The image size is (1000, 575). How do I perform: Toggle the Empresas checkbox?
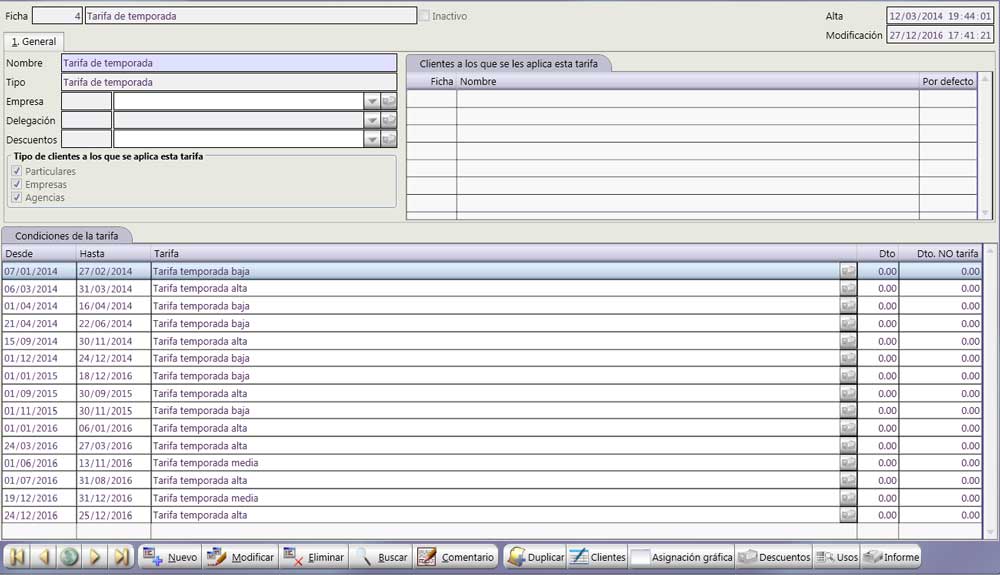pyautogui.click(x=17, y=184)
